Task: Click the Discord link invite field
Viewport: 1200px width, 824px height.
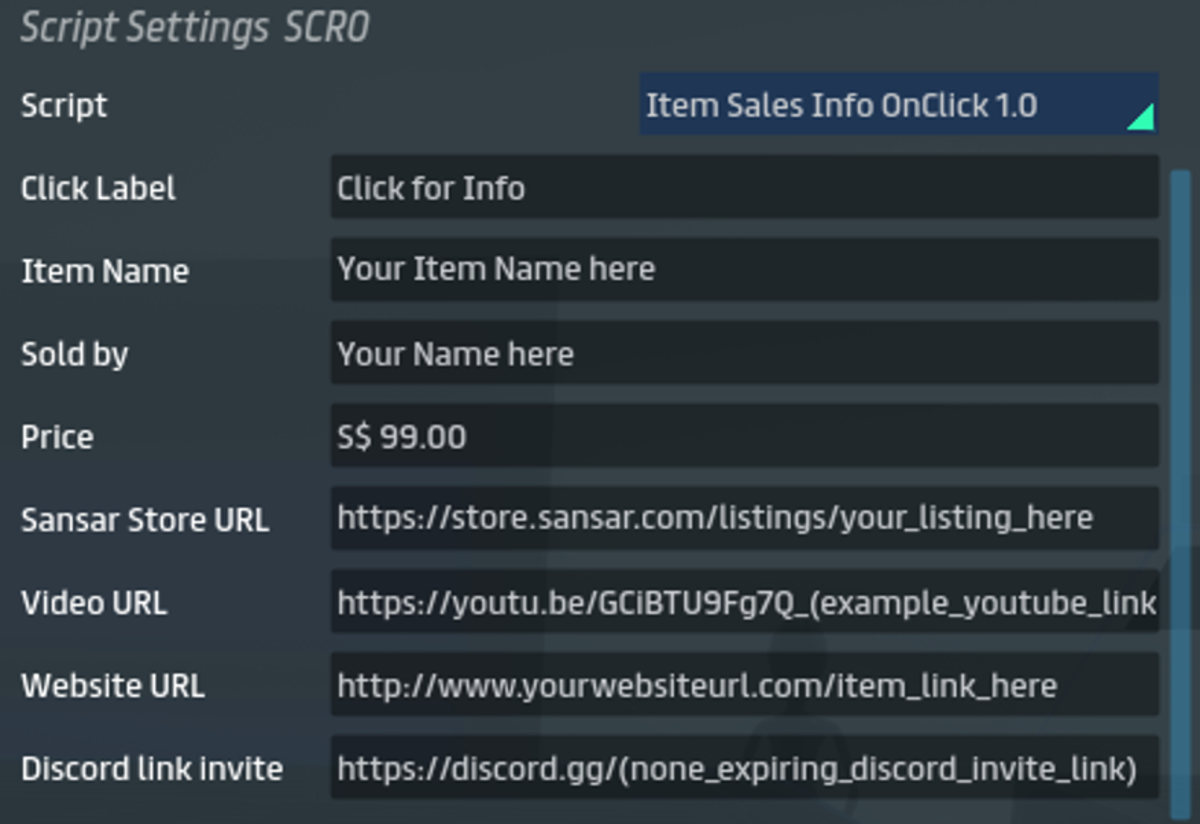Action: click(x=744, y=768)
